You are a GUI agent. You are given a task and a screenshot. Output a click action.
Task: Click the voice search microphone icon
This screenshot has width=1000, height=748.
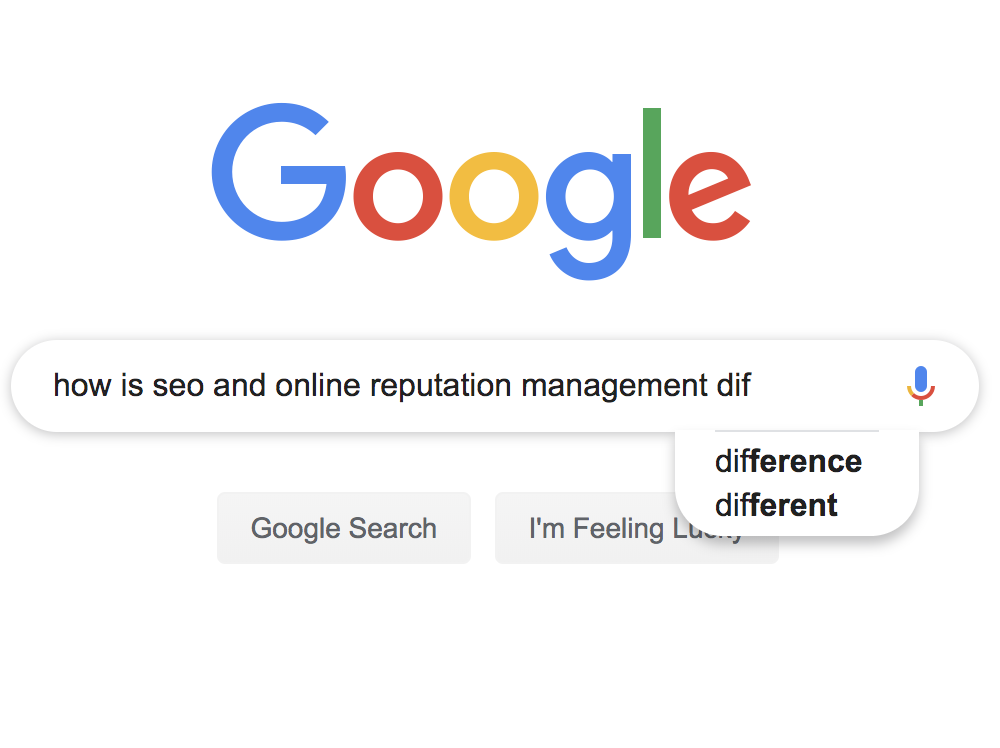point(920,386)
